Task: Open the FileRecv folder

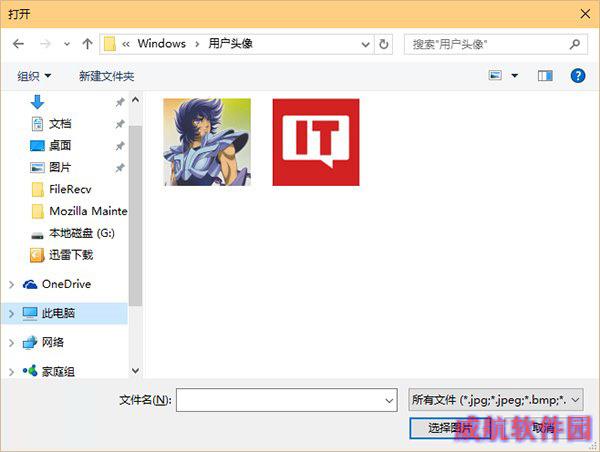Action: [x=70, y=189]
